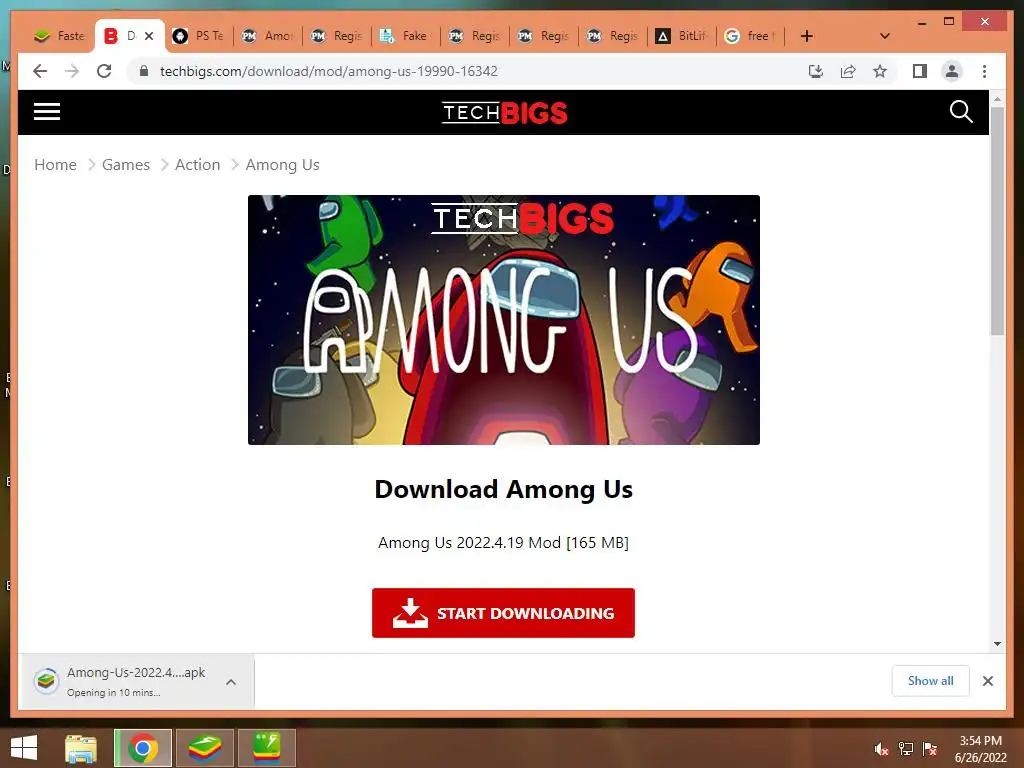Open a new browser tab

click(x=807, y=36)
